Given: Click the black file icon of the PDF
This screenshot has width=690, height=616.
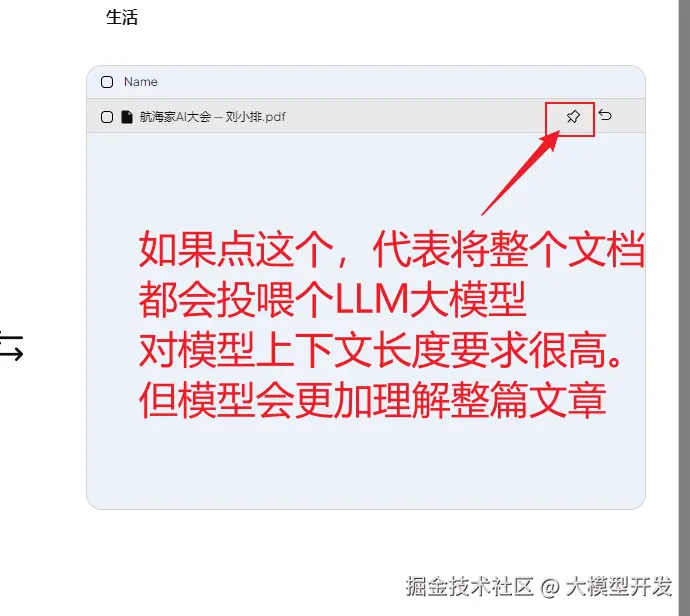Looking at the screenshot, I should (x=127, y=117).
